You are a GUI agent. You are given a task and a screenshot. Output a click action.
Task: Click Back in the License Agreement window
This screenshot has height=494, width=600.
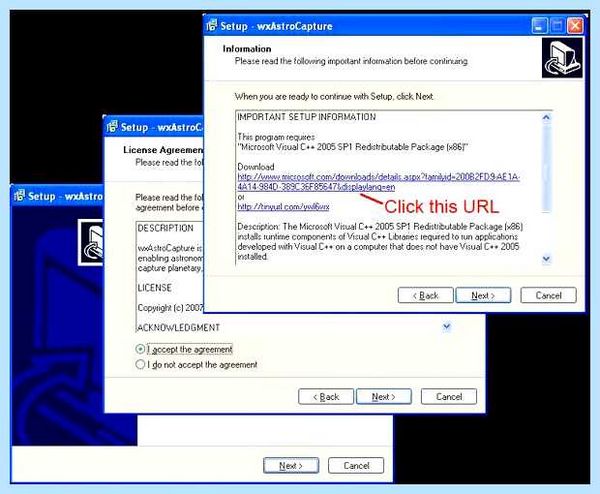326,397
